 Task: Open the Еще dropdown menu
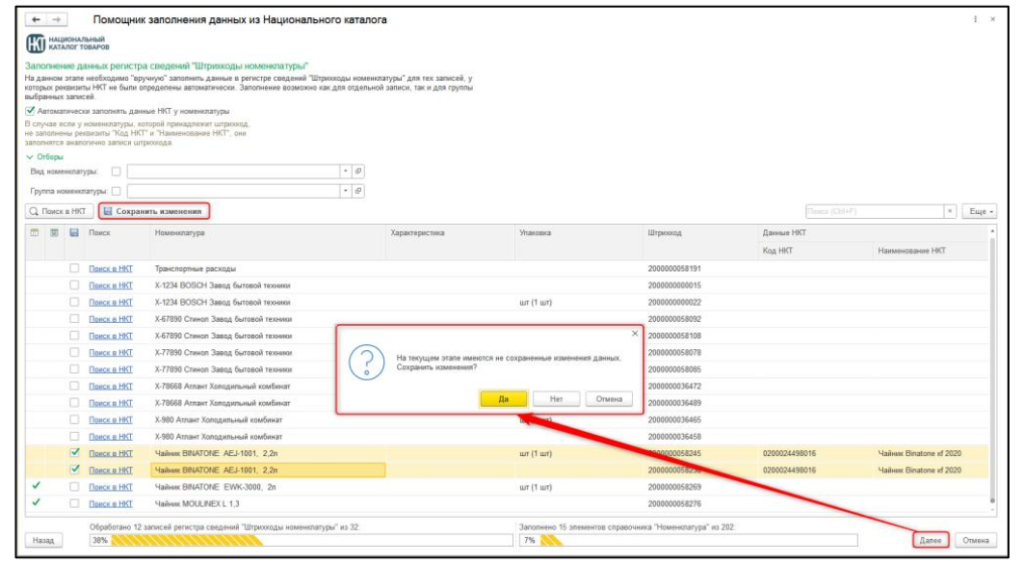point(978,212)
